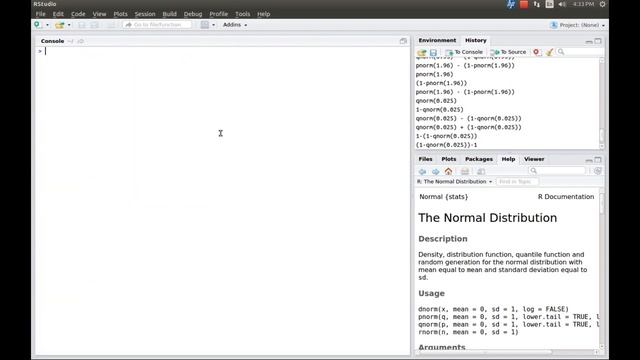Maximize the History pane

pos(598,41)
